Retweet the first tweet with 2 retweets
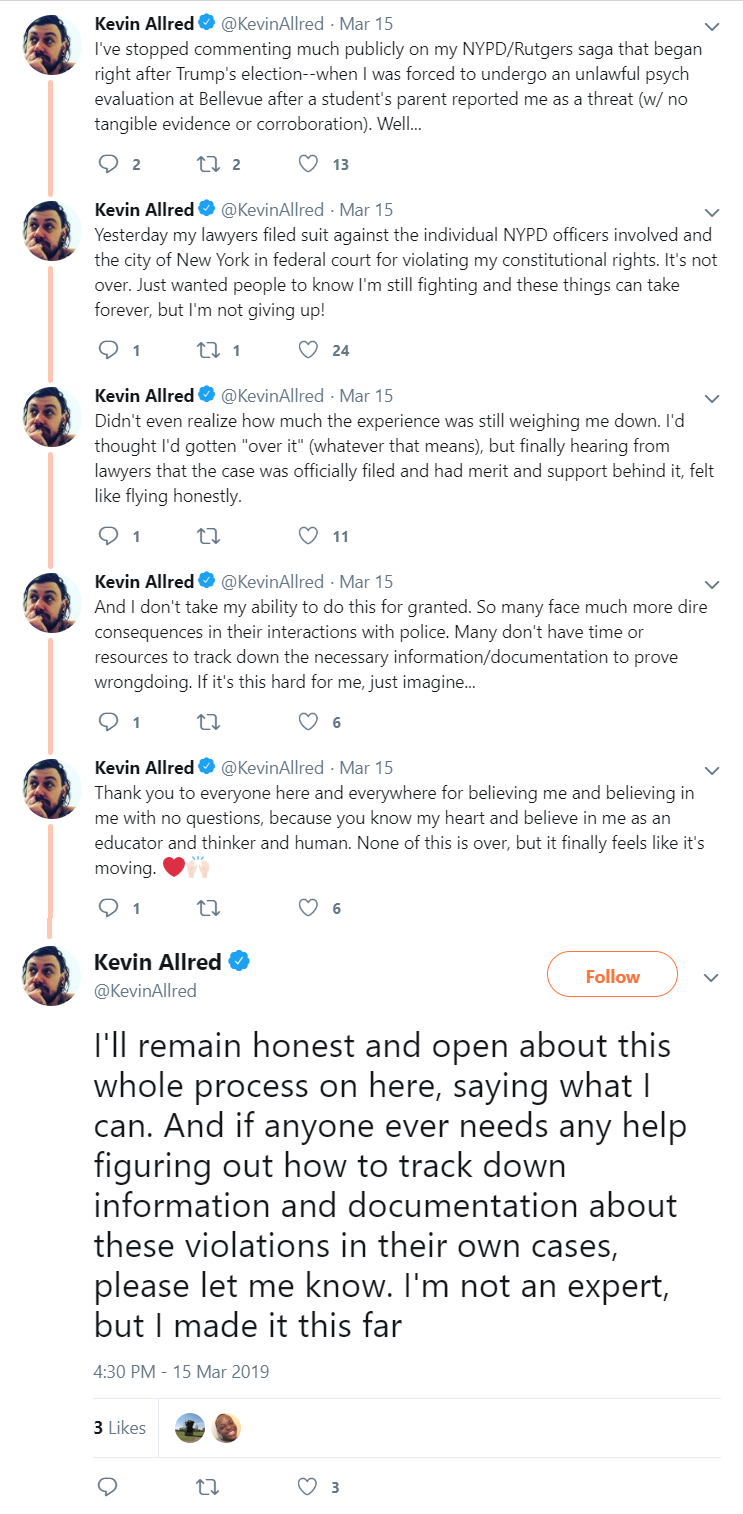This screenshot has height=1514, width=743. pos(209,164)
